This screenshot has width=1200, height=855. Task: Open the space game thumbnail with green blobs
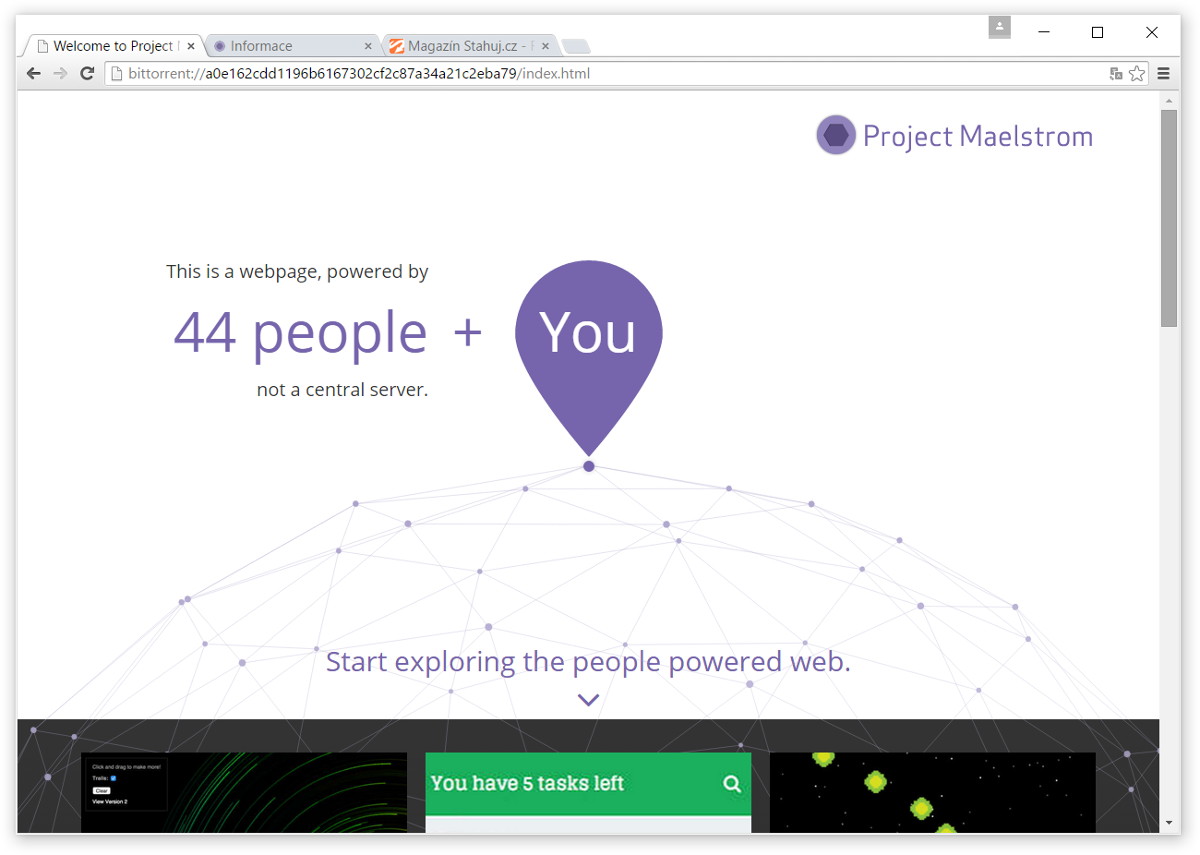[932, 792]
